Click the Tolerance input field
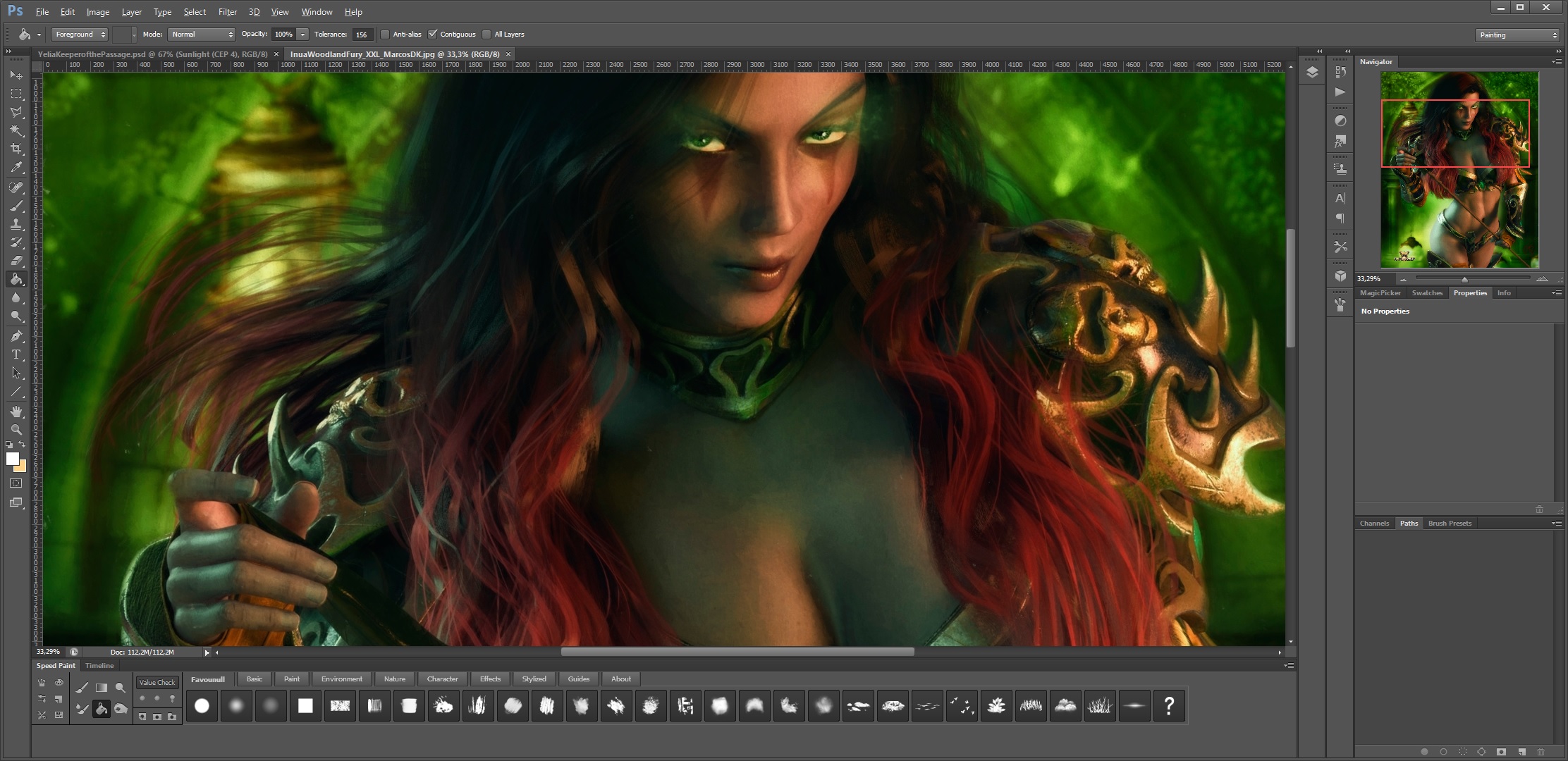The height and width of the screenshot is (761, 1568). (361, 35)
